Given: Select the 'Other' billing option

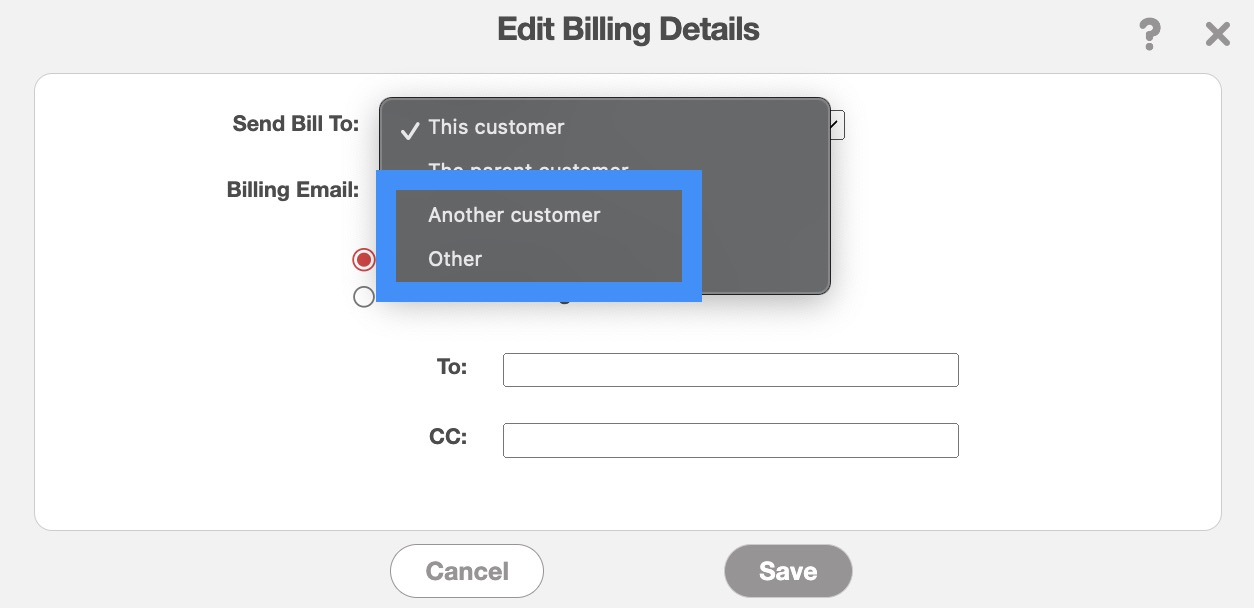Looking at the screenshot, I should pyautogui.click(x=455, y=259).
